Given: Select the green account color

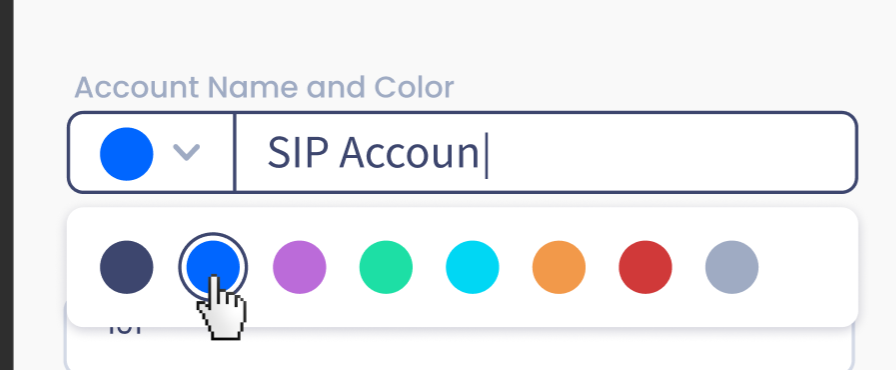Looking at the screenshot, I should click(386, 267).
